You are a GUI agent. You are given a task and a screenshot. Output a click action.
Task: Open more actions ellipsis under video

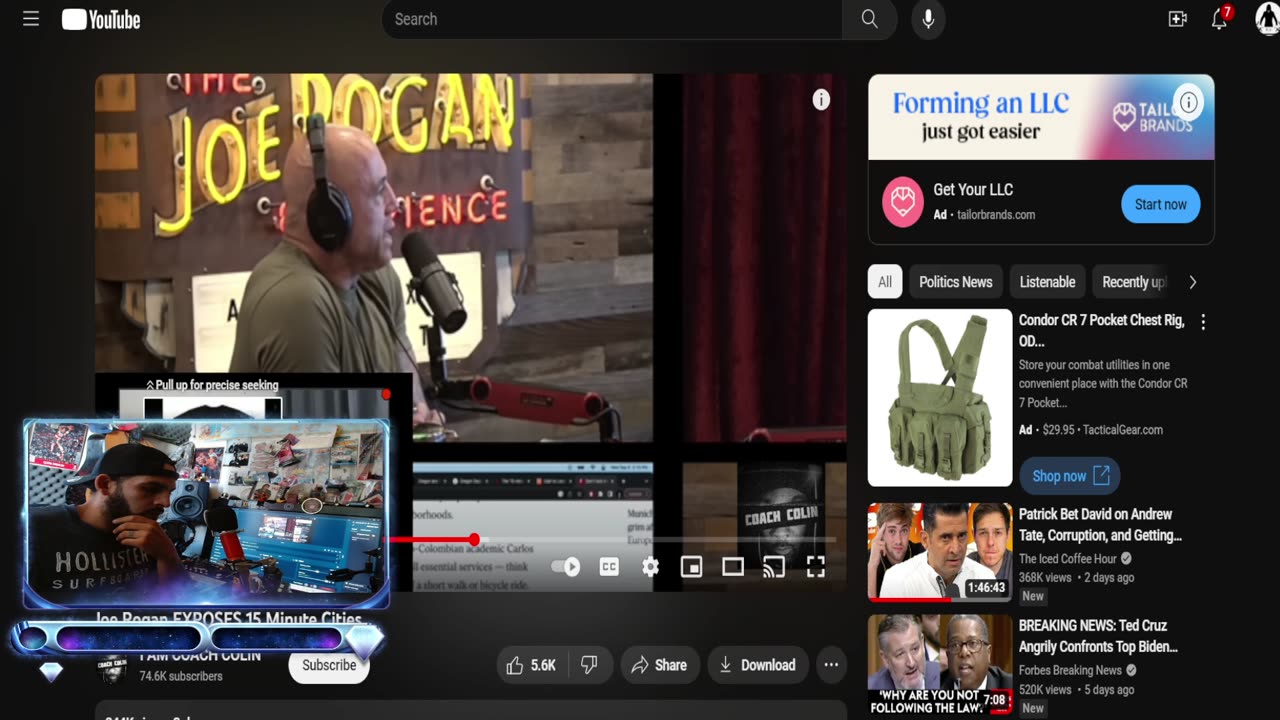pyautogui.click(x=831, y=665)
